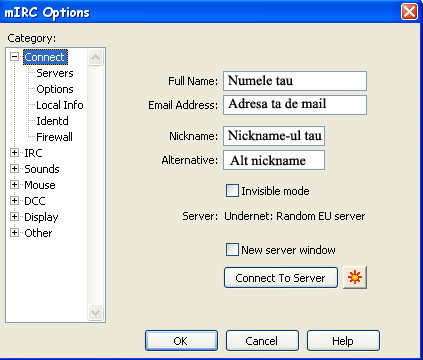This screenshot has height=360, width=423.
Task: Click the category list scroll up arrow
Action: pyautogui.click(x=96, y=58)
